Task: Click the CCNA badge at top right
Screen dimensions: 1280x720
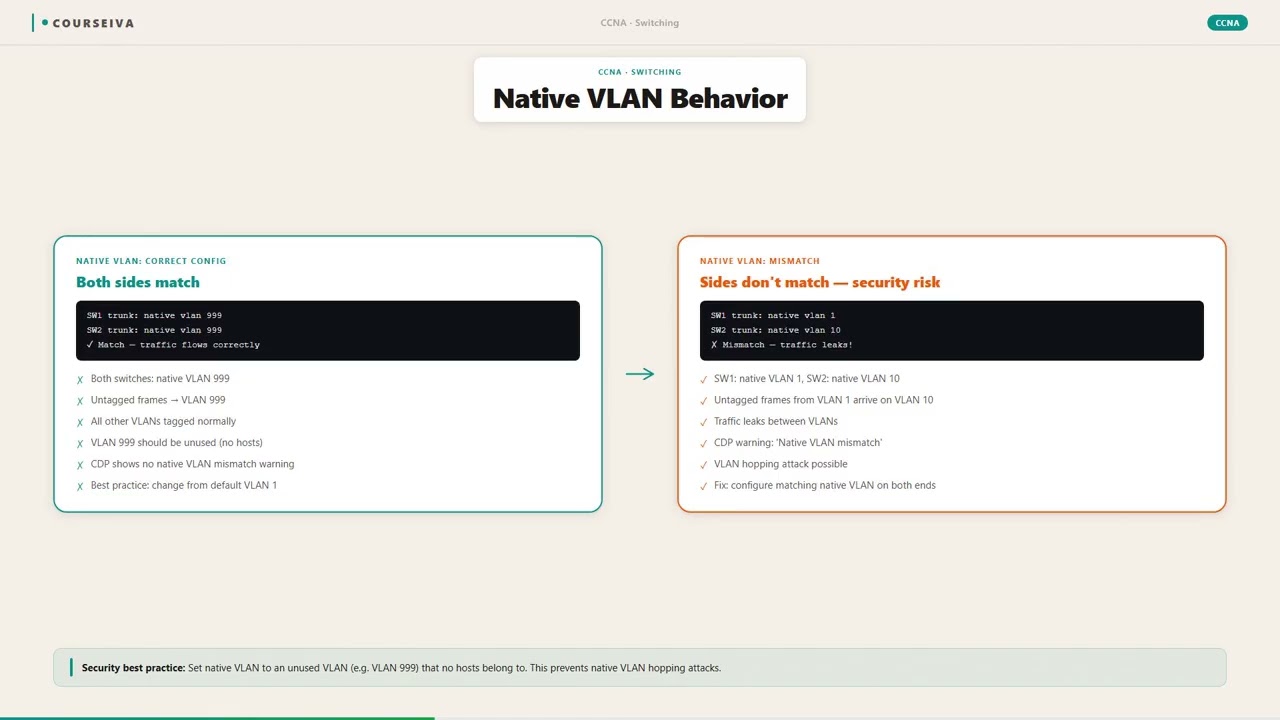Action: click(1227, 23)
